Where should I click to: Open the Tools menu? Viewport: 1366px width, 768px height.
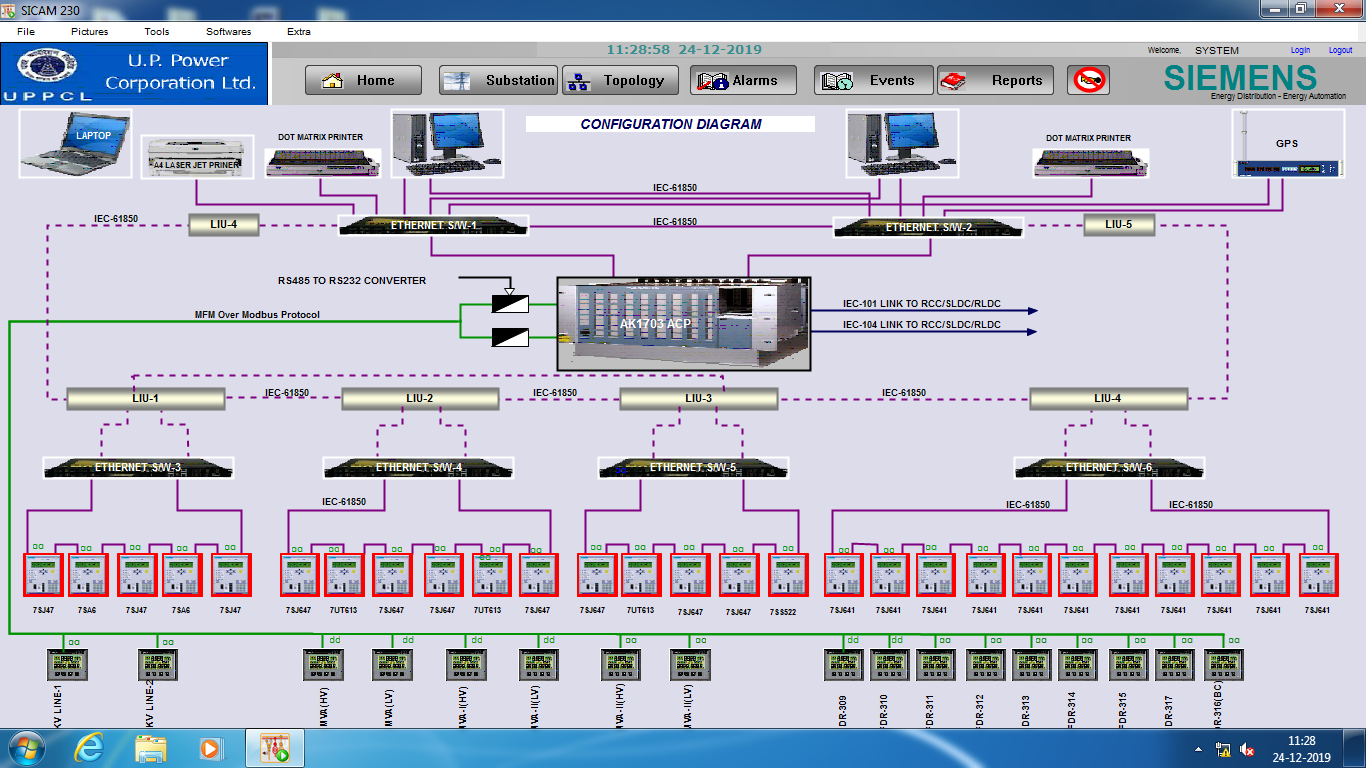coord(157,32)
